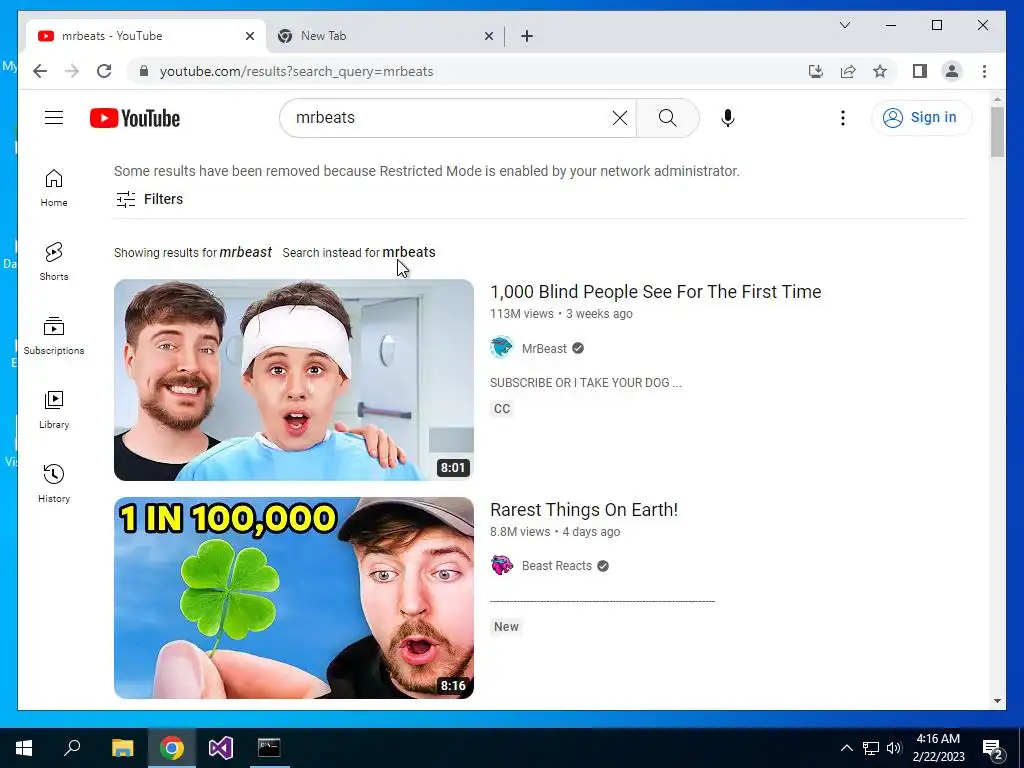
Task: Open Windows taskbar search
Action: point(72,748)
